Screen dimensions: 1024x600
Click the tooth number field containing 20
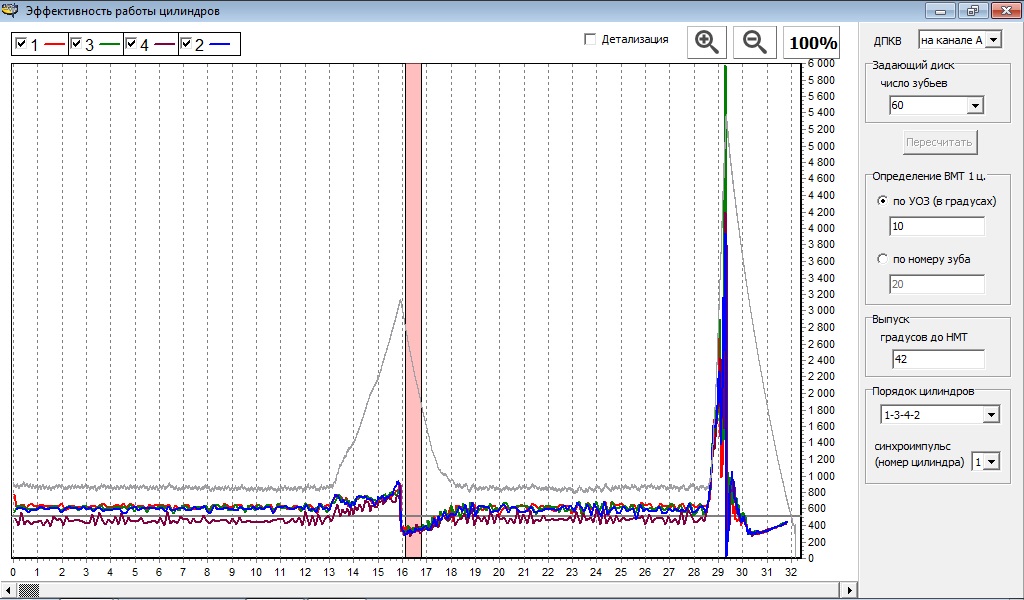[x=936, y=284]
